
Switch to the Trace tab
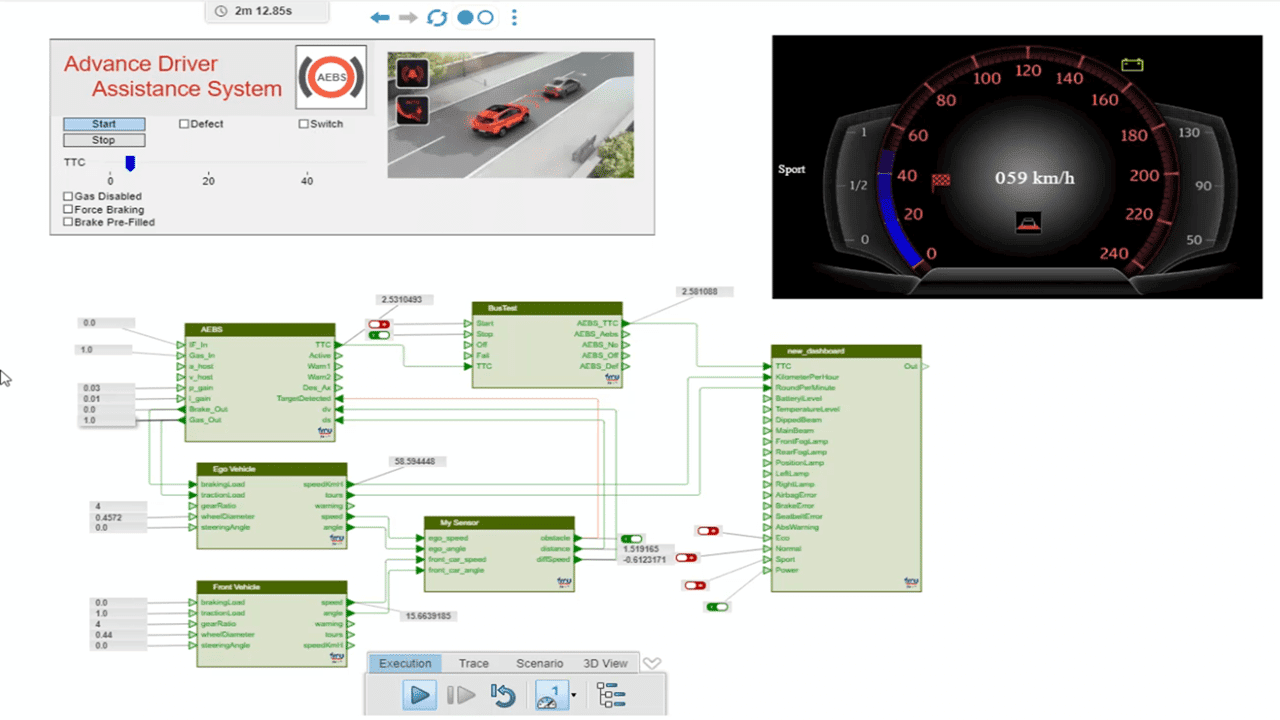point(473,663)
